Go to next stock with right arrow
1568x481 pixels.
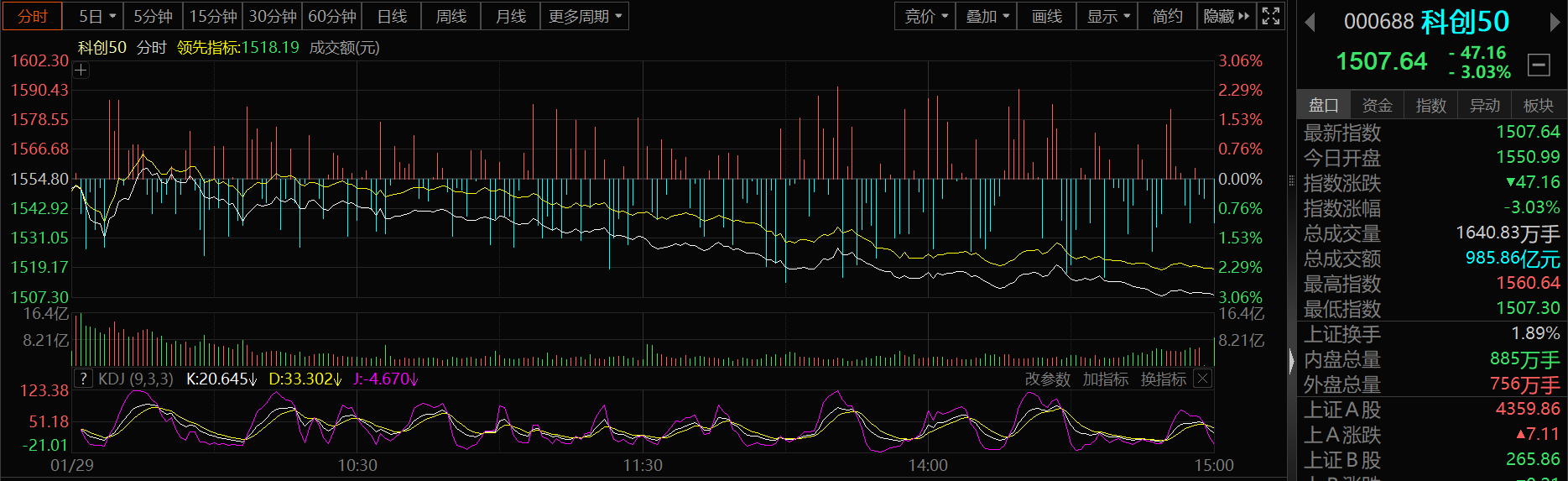pyautogui.click(x=1555, y=23)
